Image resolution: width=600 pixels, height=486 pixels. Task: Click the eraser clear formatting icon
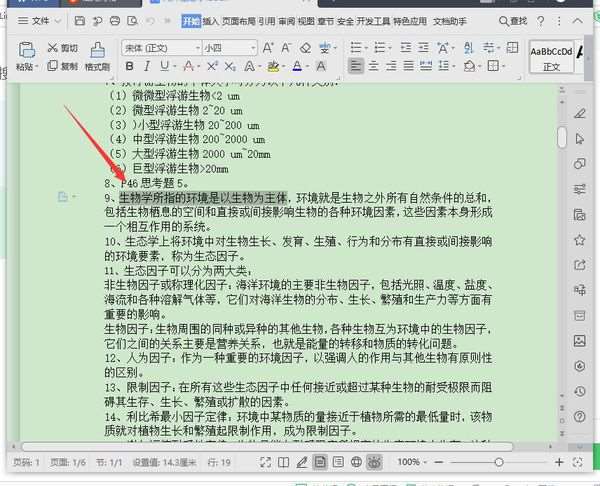[x=305, y=48]
